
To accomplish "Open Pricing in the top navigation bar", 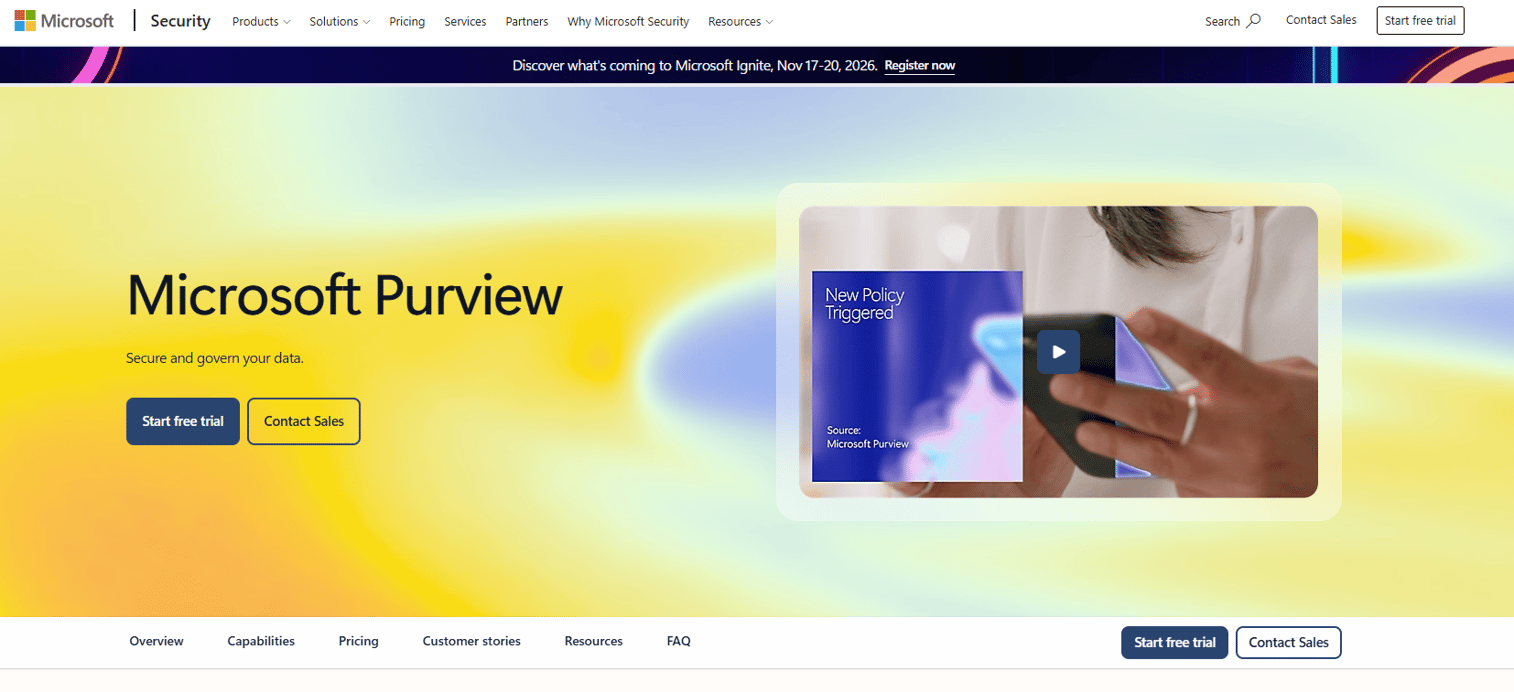I will pos(407,21).
